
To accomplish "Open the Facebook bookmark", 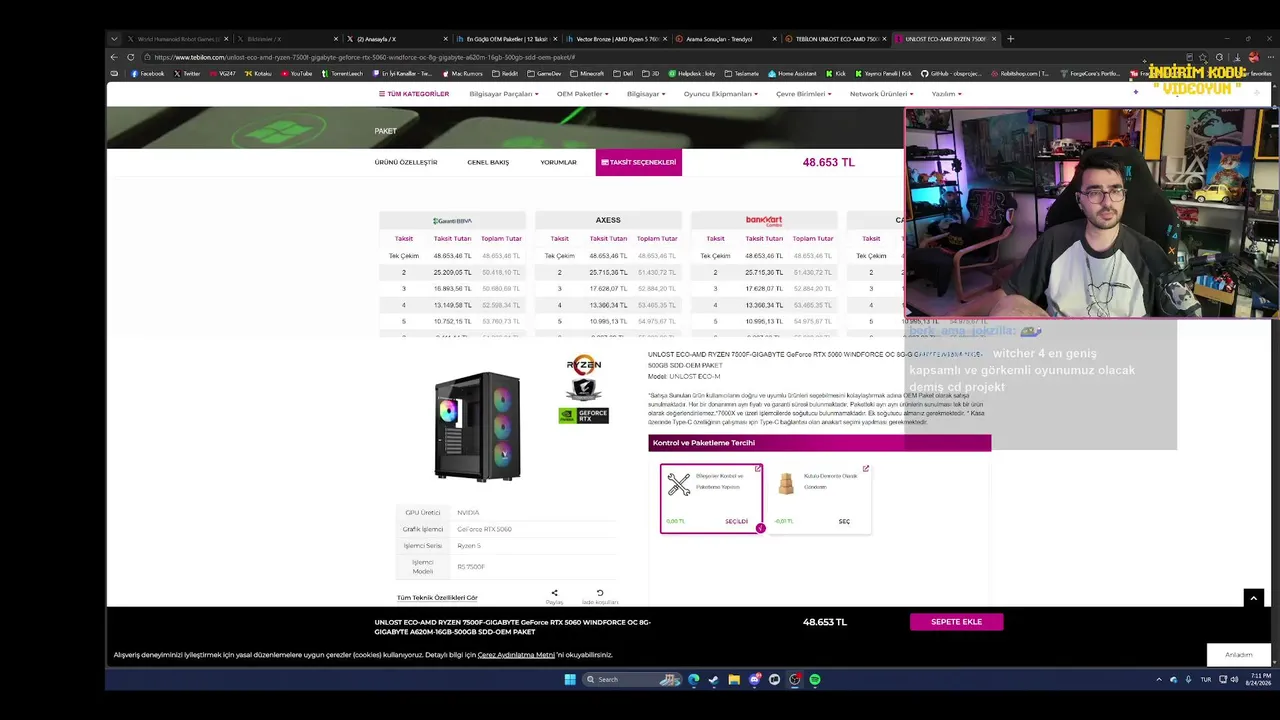I will (x=147, y=73).
